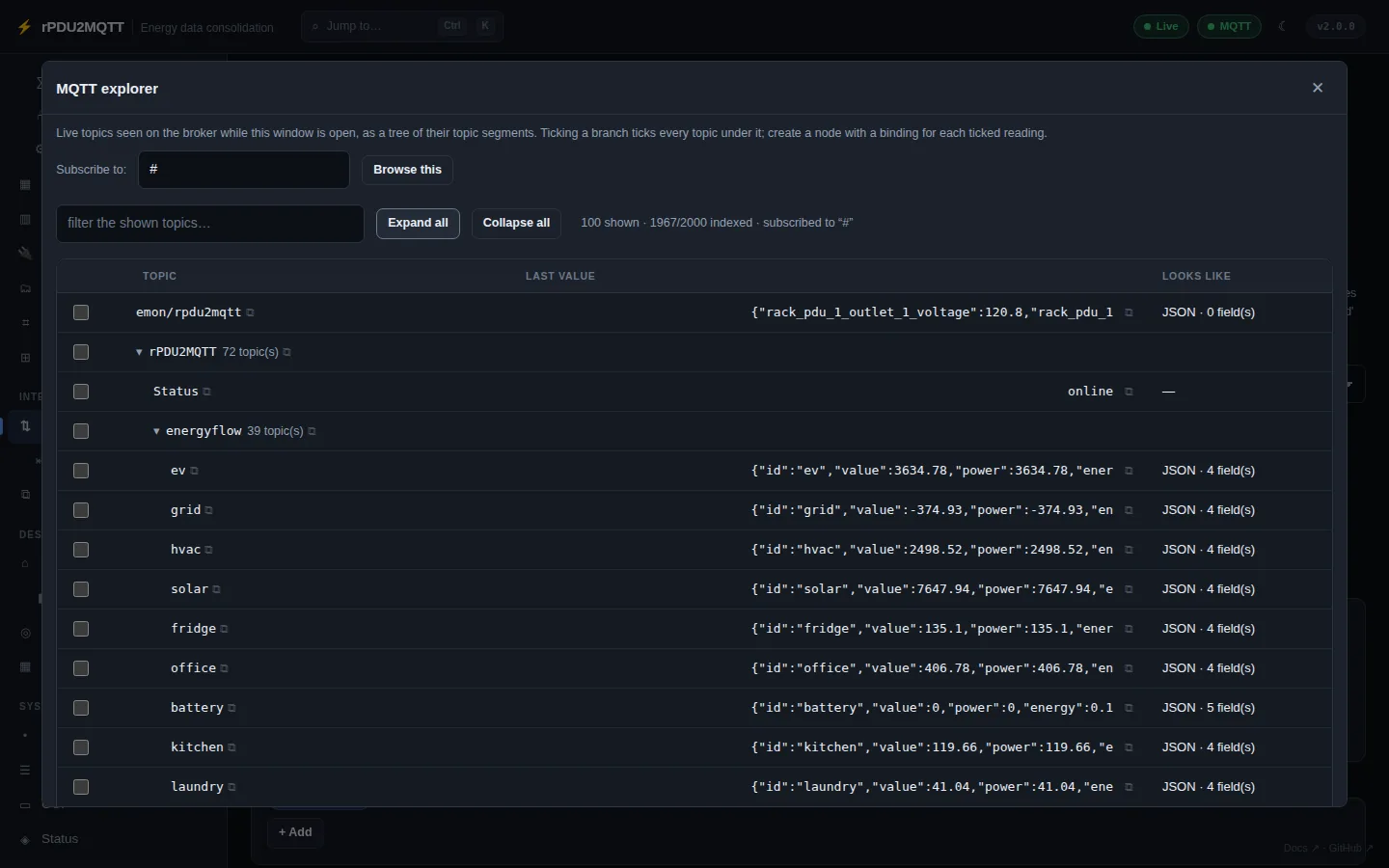The height and width of the screenshot is (868, 1389).
Task: Copy the last value of hvac
Action: click(1129, 550)
